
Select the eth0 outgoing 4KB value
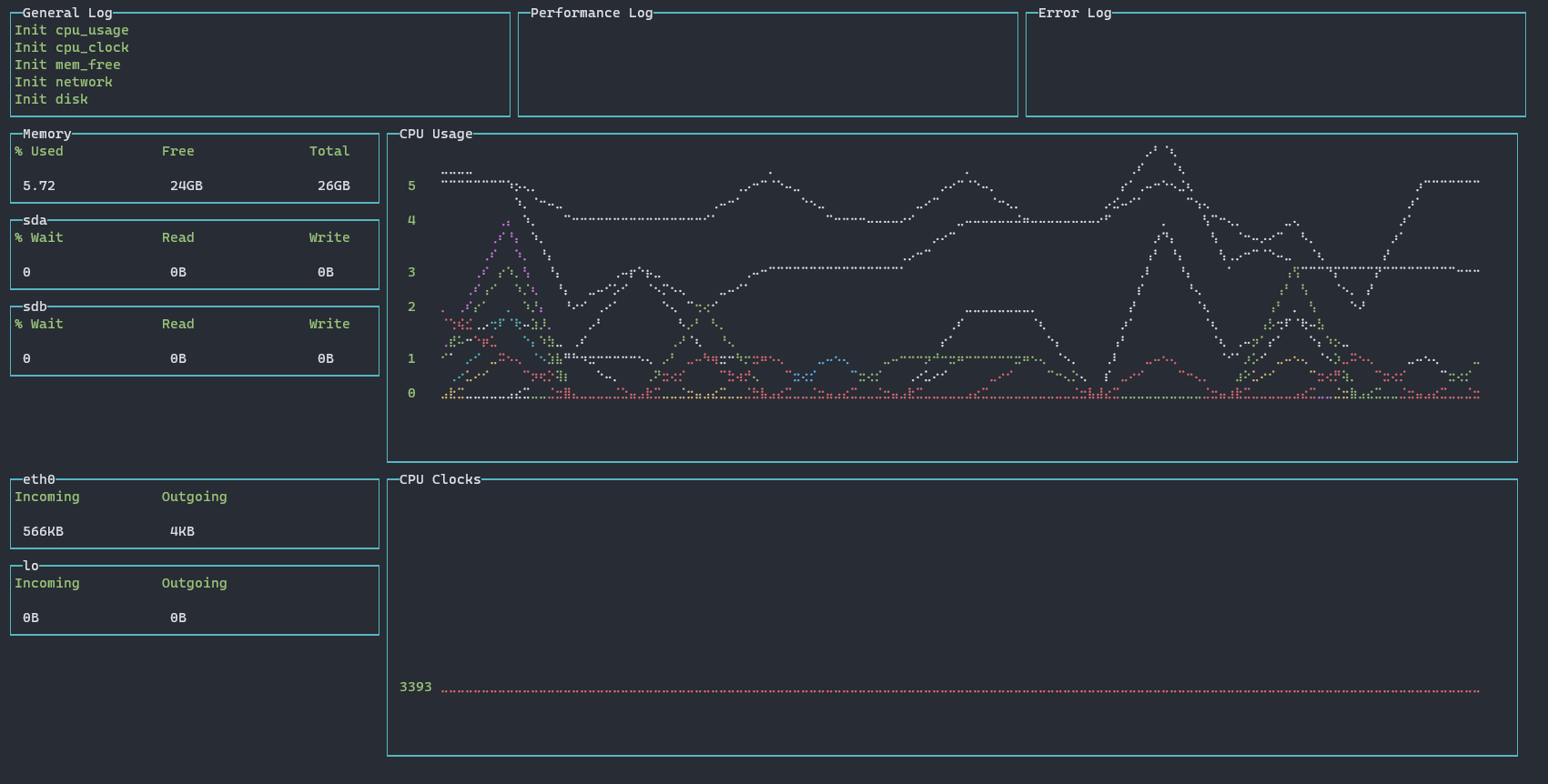click(182, 531)
